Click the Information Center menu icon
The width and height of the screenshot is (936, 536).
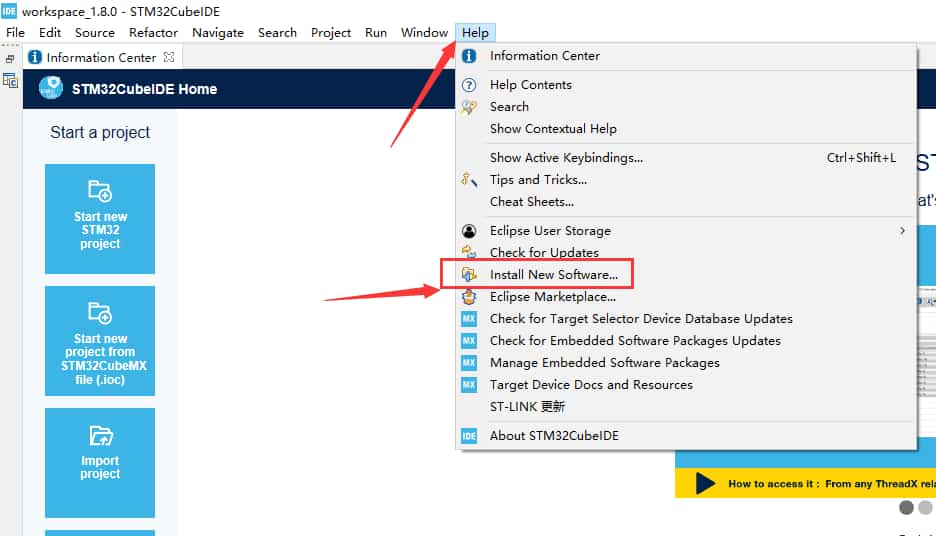point(469,56)
